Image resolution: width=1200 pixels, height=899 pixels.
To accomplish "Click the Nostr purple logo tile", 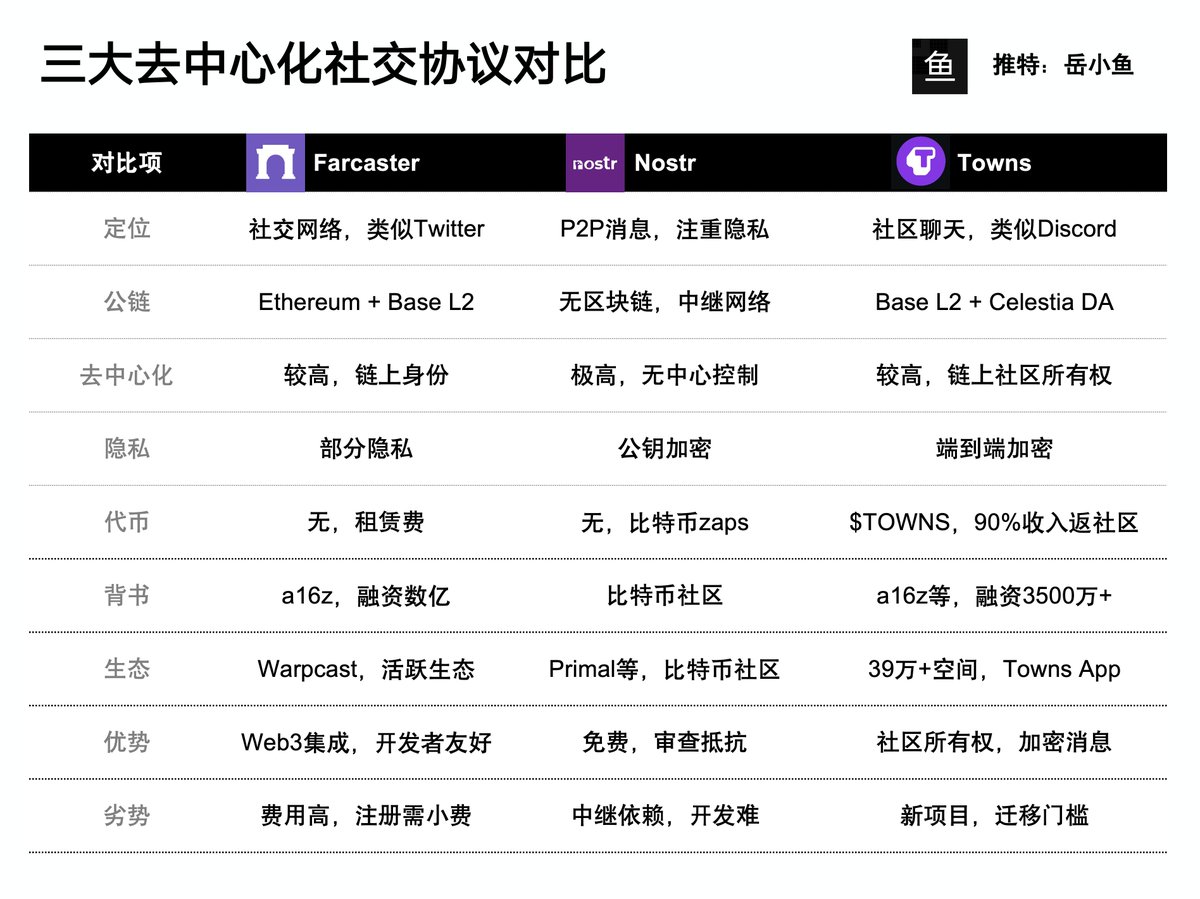I will [x=595, y=162].
